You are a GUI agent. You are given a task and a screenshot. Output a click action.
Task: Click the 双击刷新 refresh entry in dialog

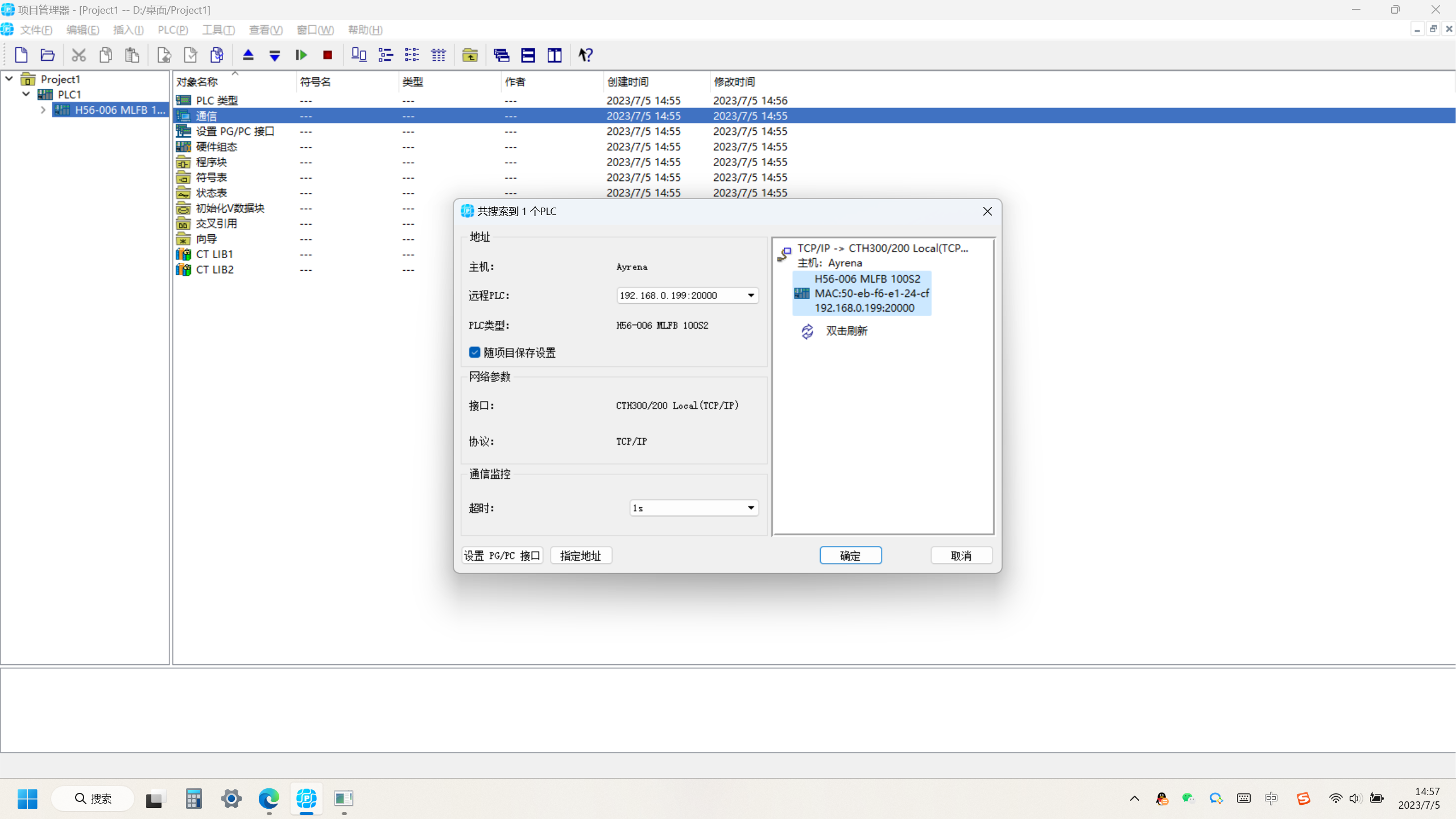(846, 331)
